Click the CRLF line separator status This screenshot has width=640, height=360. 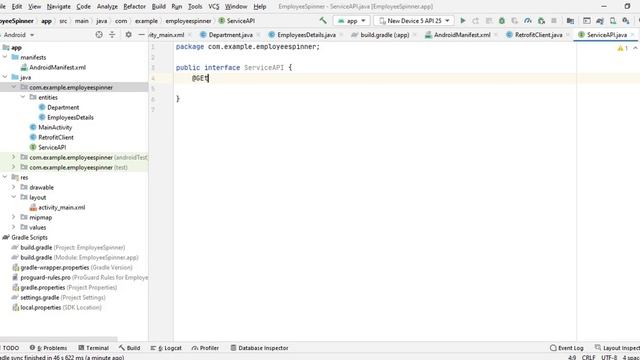click(x=588, y=357)
